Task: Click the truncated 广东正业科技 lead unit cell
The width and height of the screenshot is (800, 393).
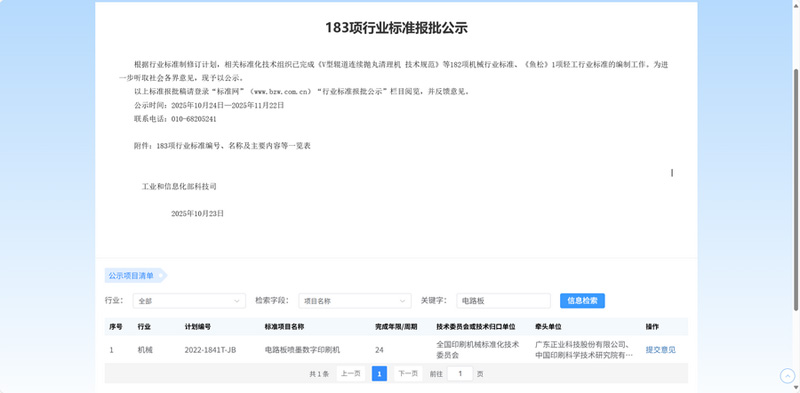Action: (585, 350)
